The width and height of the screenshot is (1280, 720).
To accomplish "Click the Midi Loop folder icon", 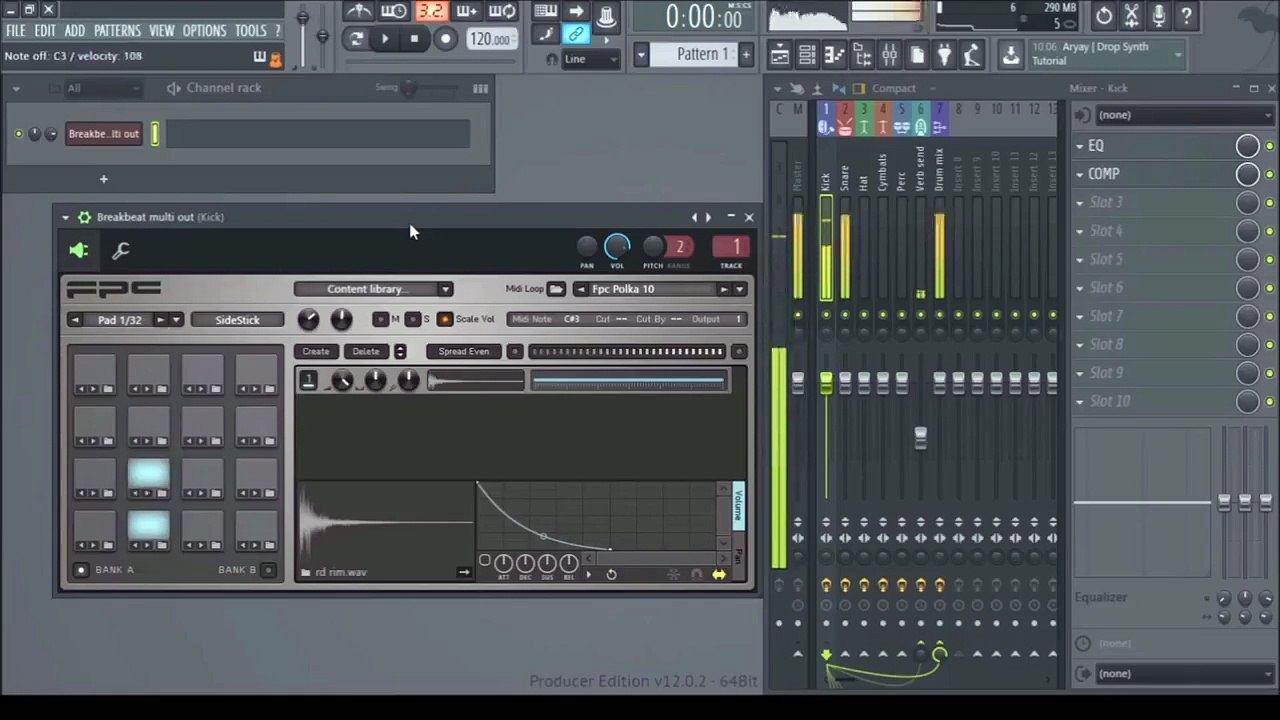I will [556, 289].
